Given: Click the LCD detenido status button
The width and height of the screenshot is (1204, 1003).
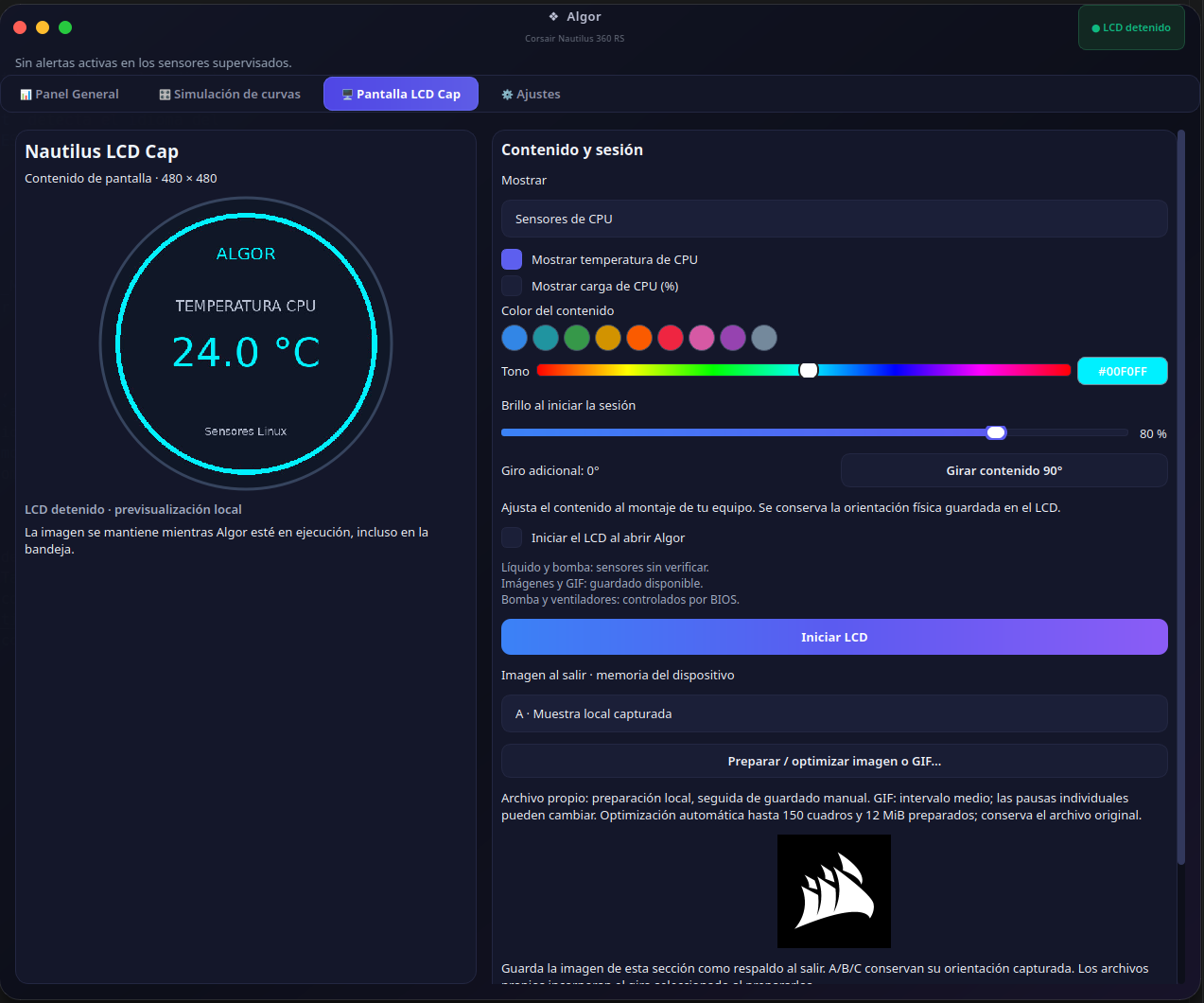Looking at the screenshot, I should (x=1131, y=27).
